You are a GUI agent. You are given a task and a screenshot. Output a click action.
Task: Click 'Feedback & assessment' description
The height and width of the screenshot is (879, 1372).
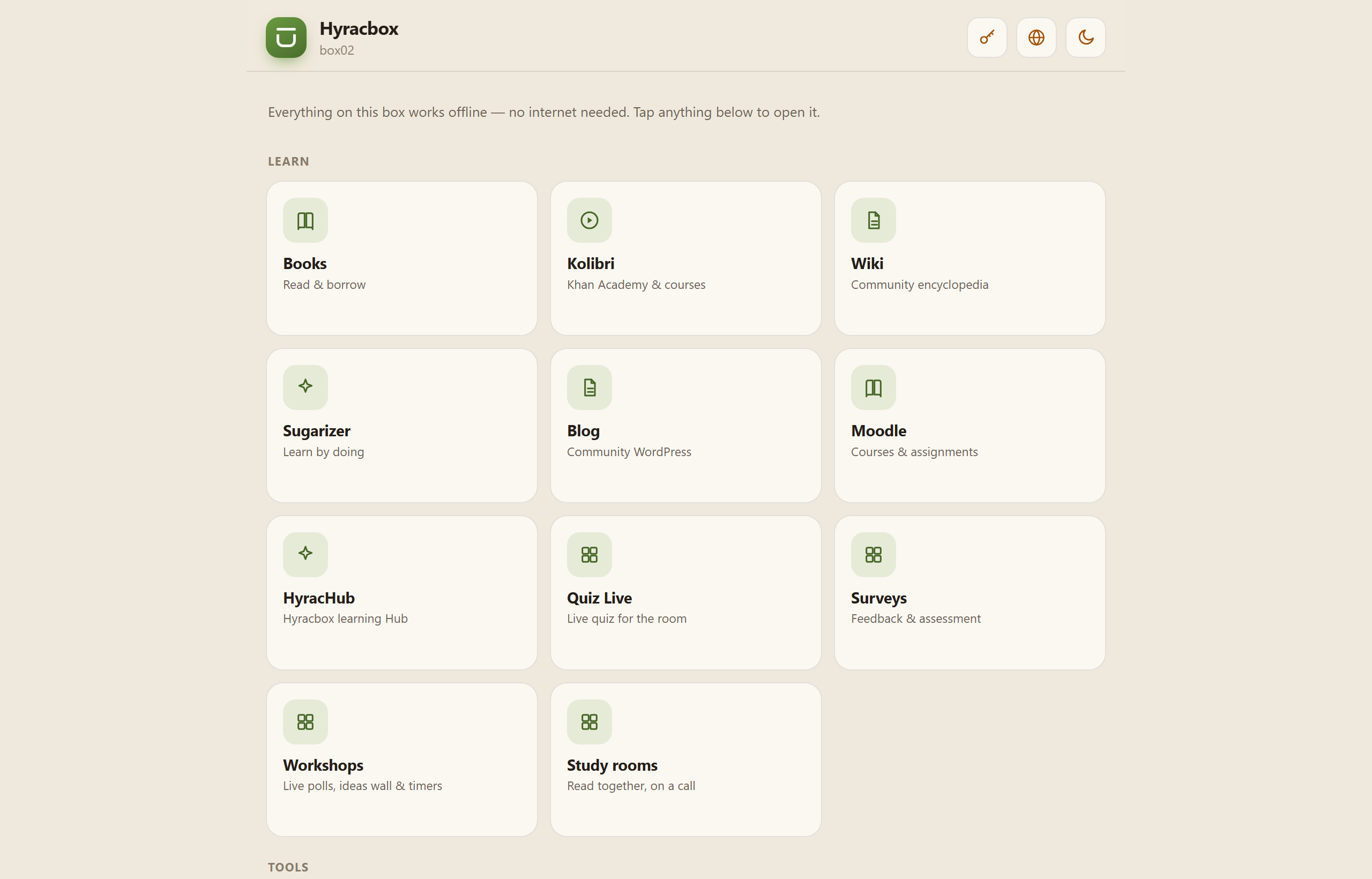pyautogui.click(x=916, y=618)
